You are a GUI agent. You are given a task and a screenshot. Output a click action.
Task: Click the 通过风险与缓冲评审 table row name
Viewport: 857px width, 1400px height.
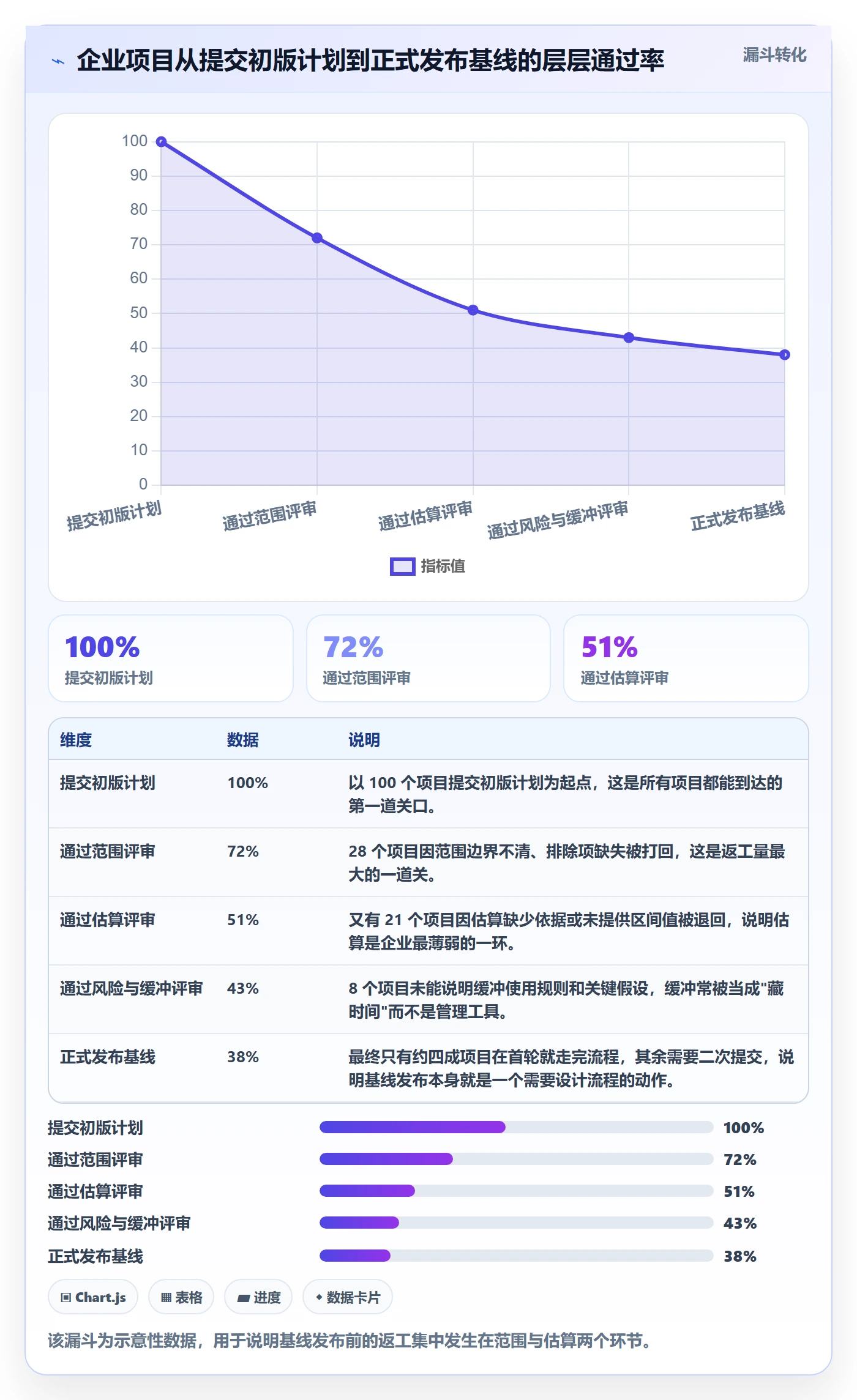pyautogui.click(x=132, y=988)
